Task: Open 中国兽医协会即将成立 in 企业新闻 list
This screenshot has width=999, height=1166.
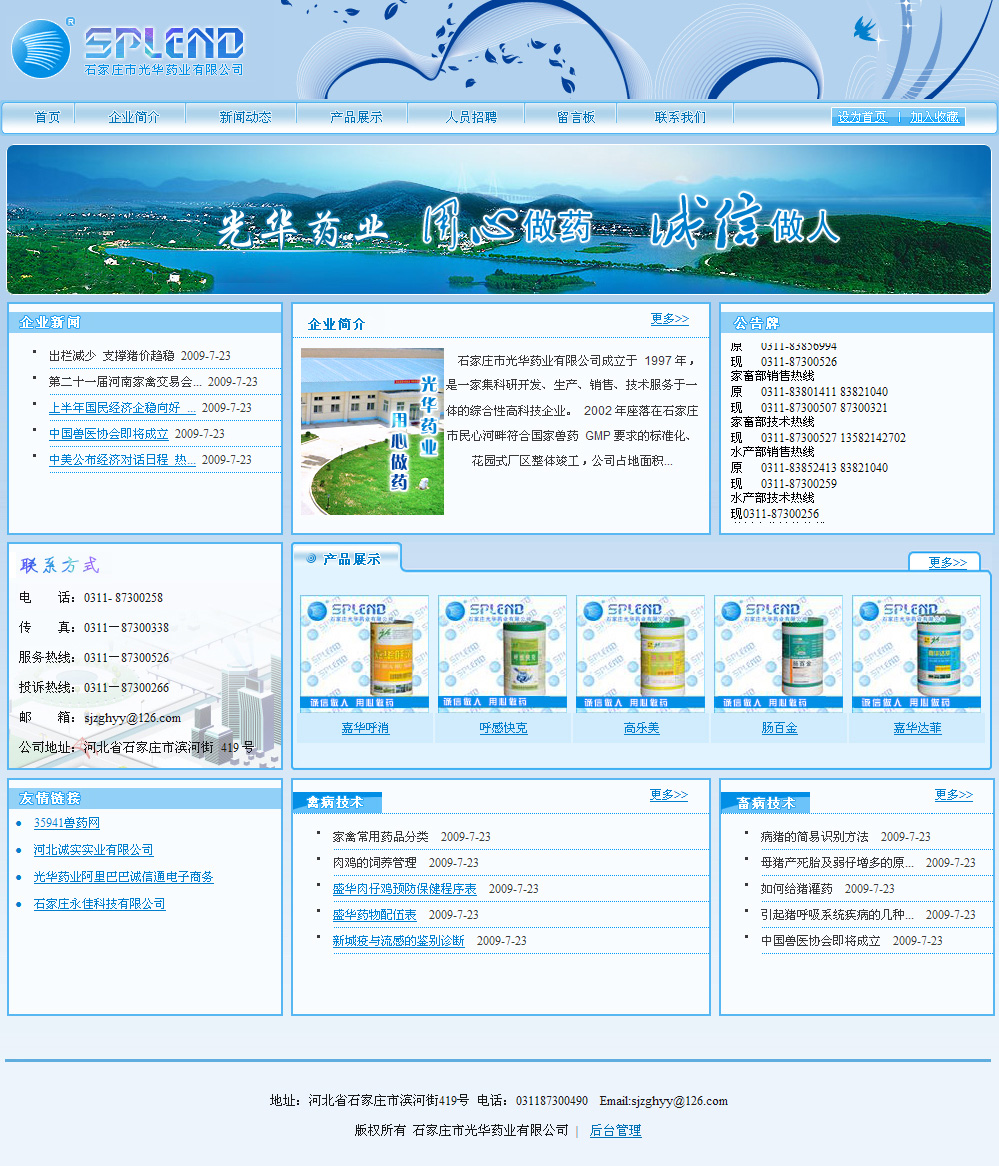Action: click(109, 434)
